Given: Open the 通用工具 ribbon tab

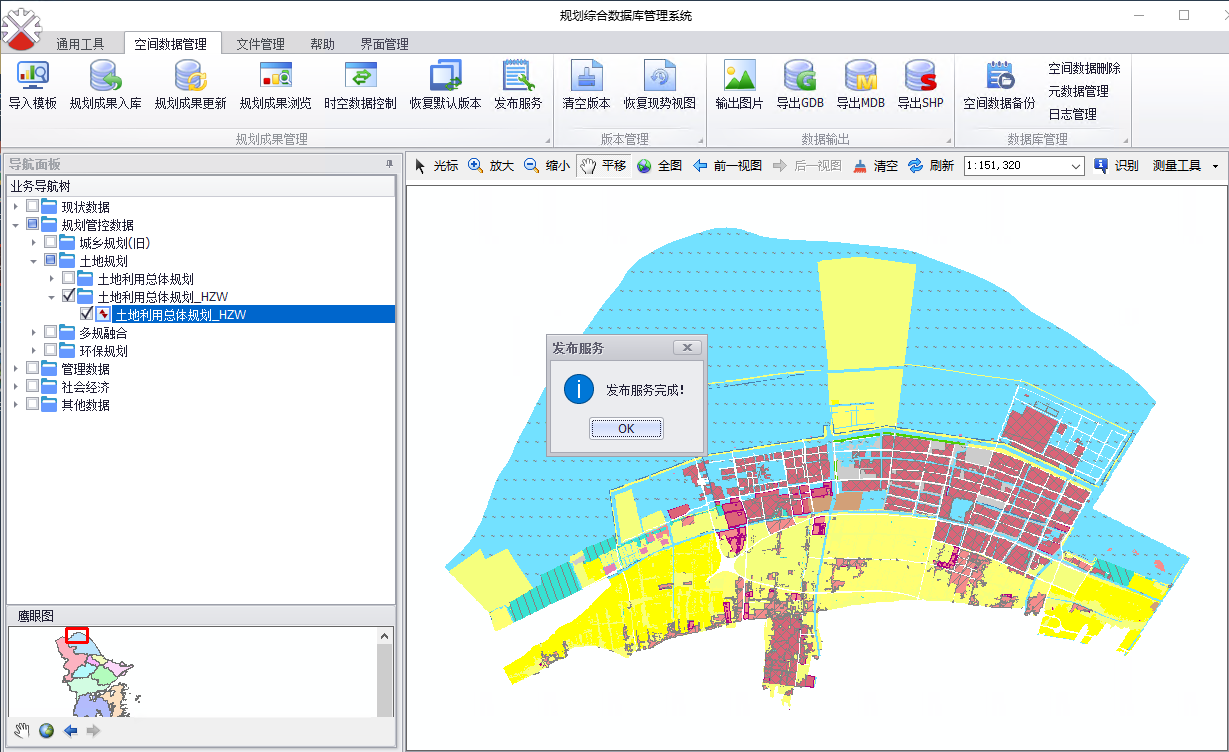Looking at the screenshot, I should 80,44.
